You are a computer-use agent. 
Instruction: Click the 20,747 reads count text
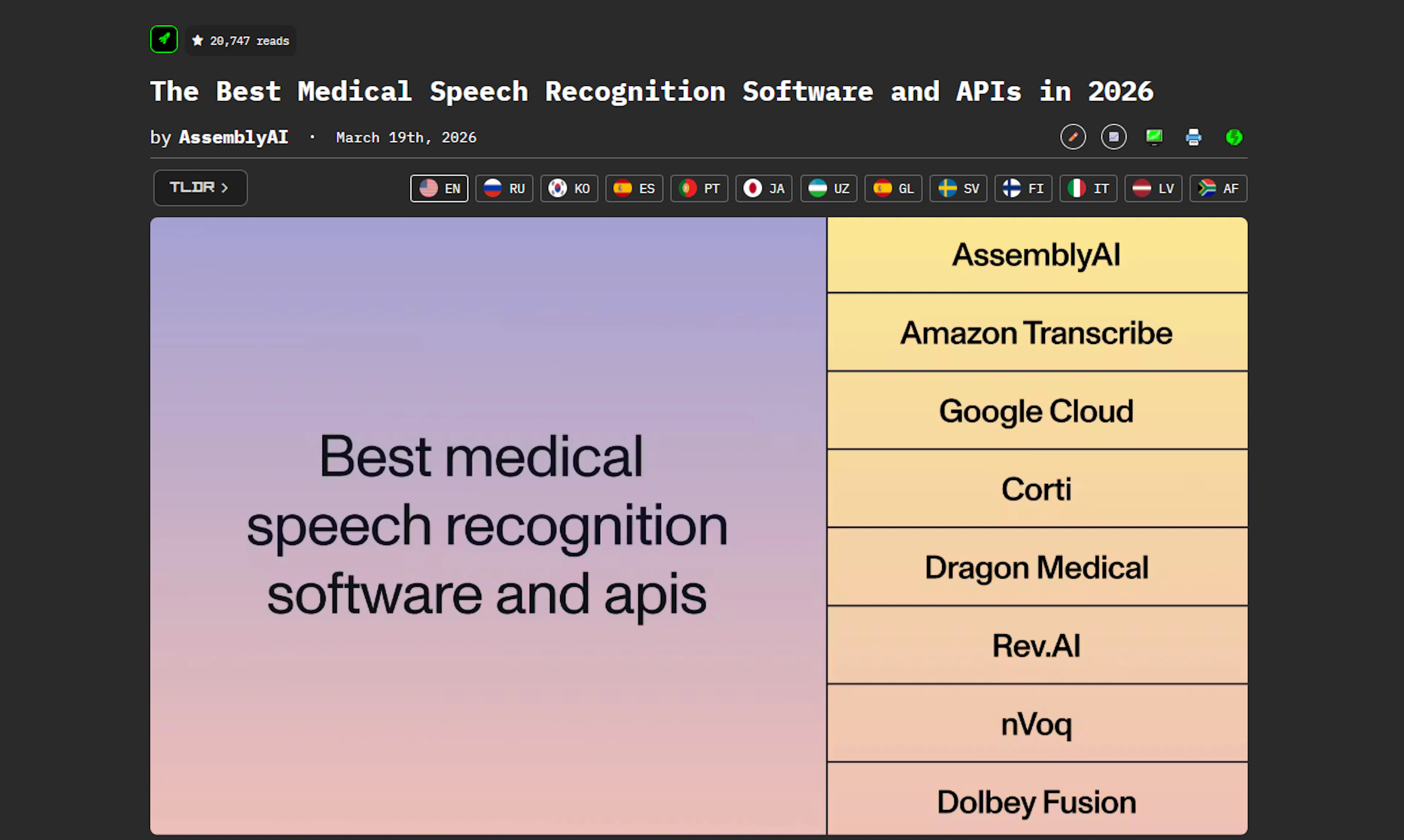(250, 41)
